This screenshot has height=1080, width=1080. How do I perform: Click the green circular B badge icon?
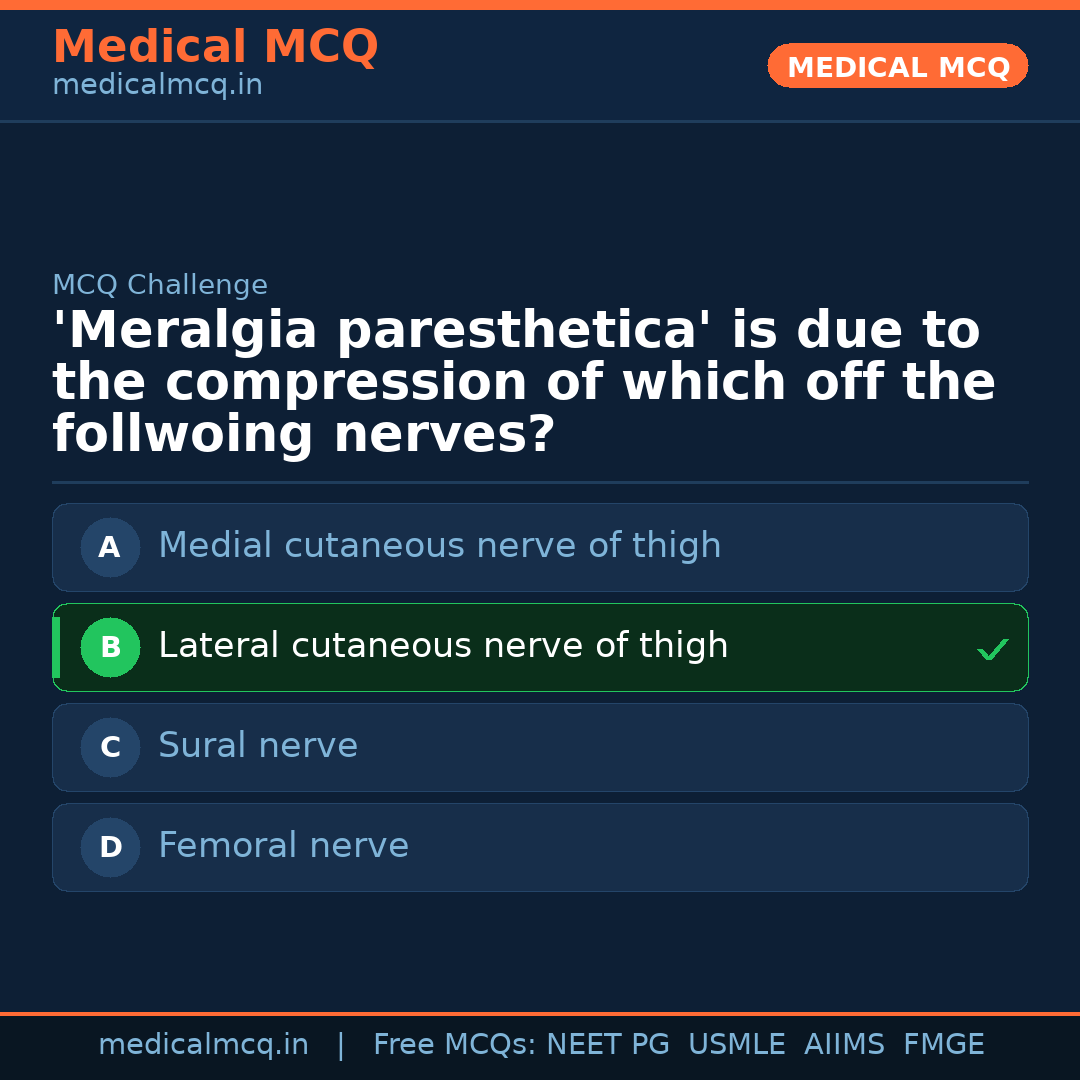coord(110,647)
